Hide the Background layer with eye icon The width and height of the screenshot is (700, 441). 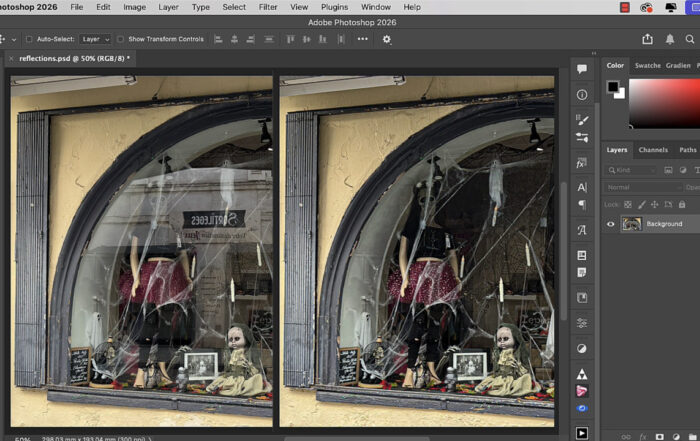[610, 224]
